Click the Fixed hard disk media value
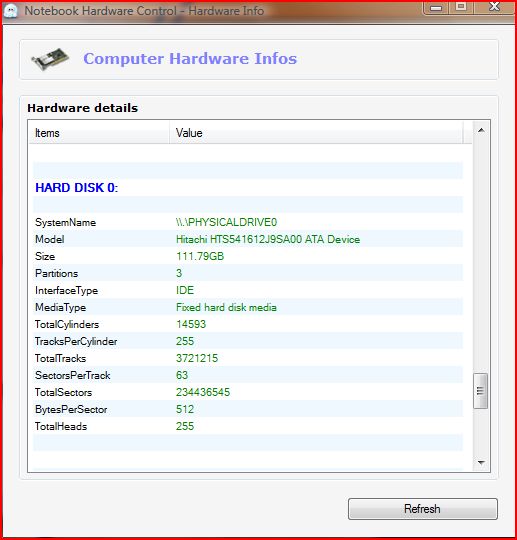 226,307
